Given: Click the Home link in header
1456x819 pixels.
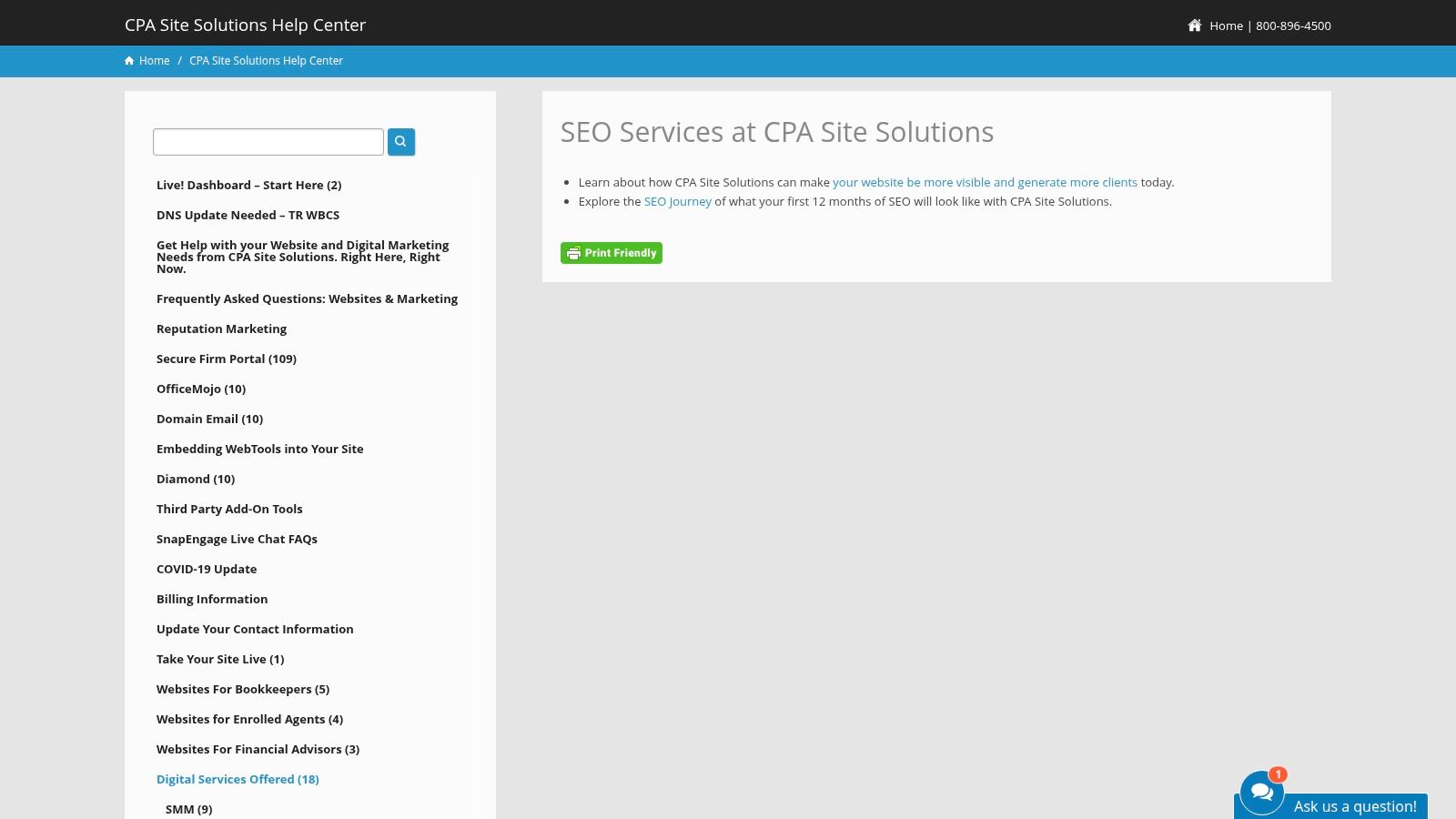Looking at the screenshot, I should coord(1226,25).
